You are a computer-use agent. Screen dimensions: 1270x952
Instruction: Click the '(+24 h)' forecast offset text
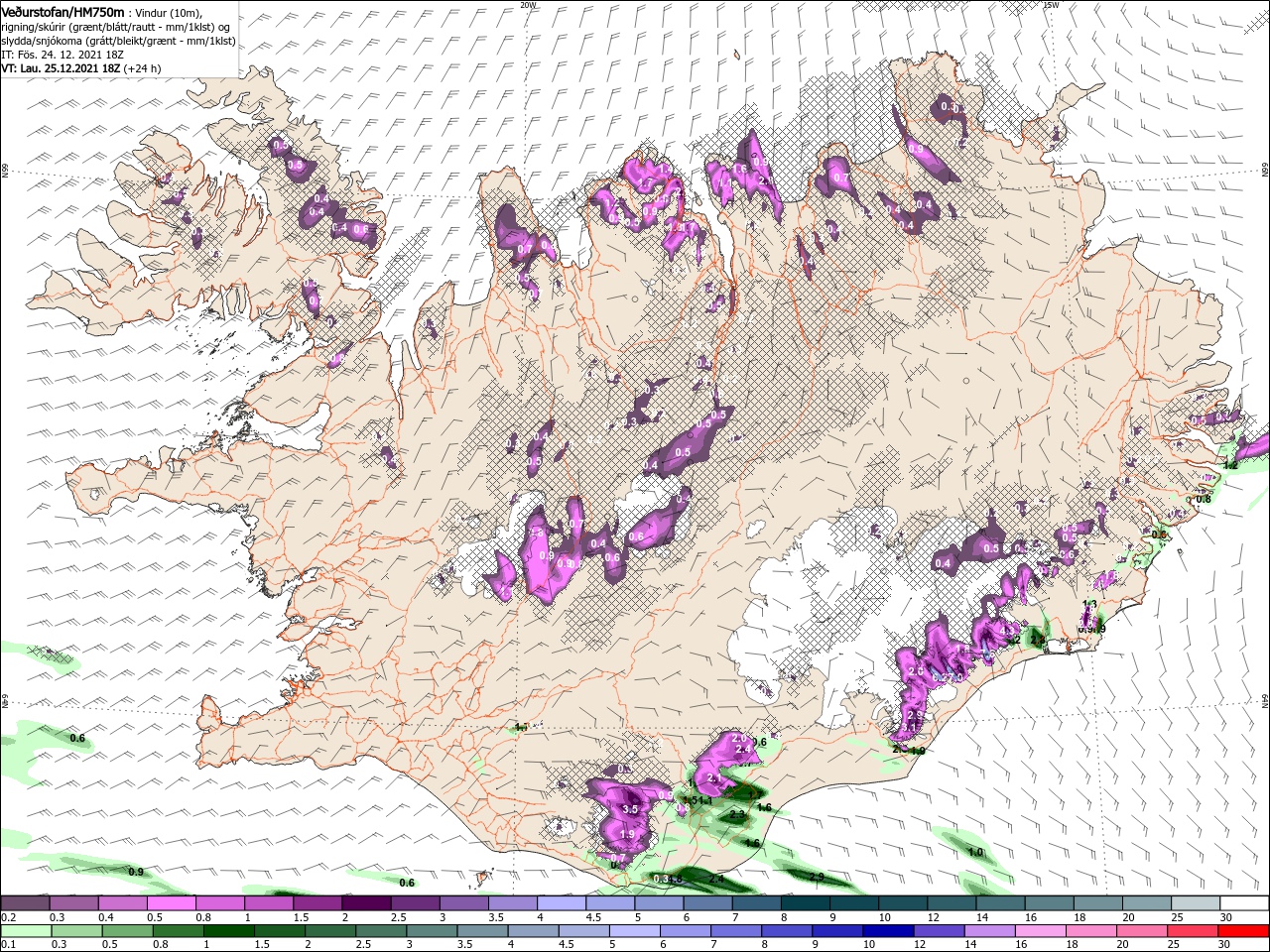[x=142, y=68]
